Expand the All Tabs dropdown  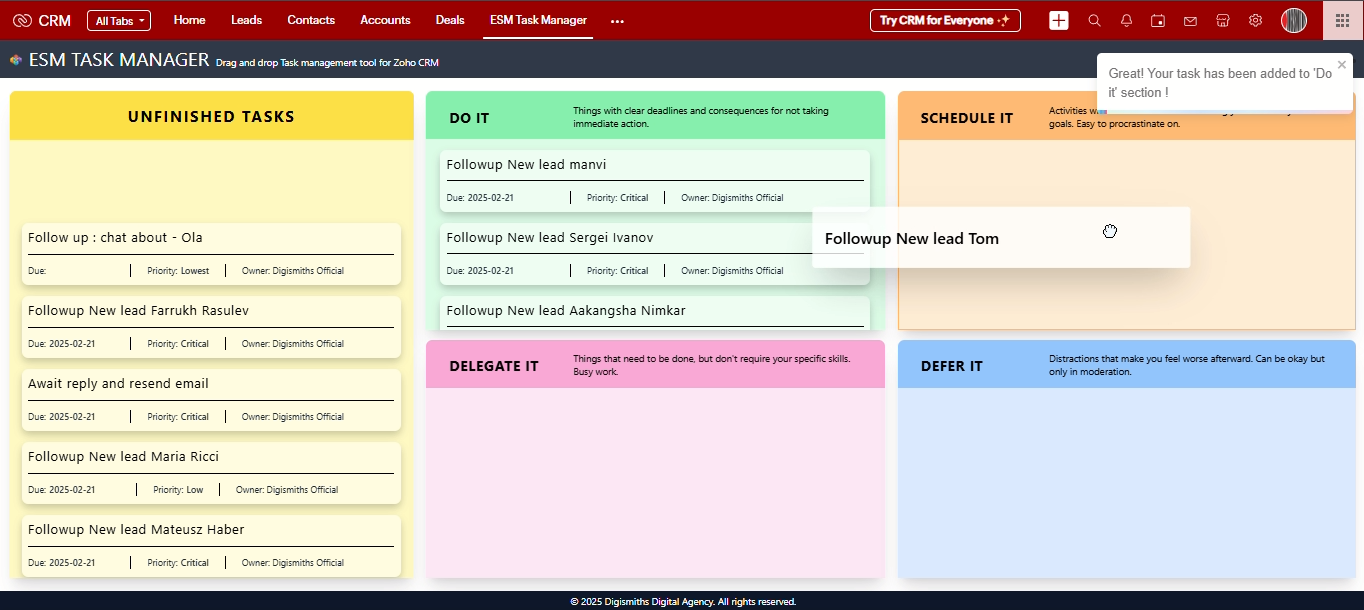pos(119,20)
